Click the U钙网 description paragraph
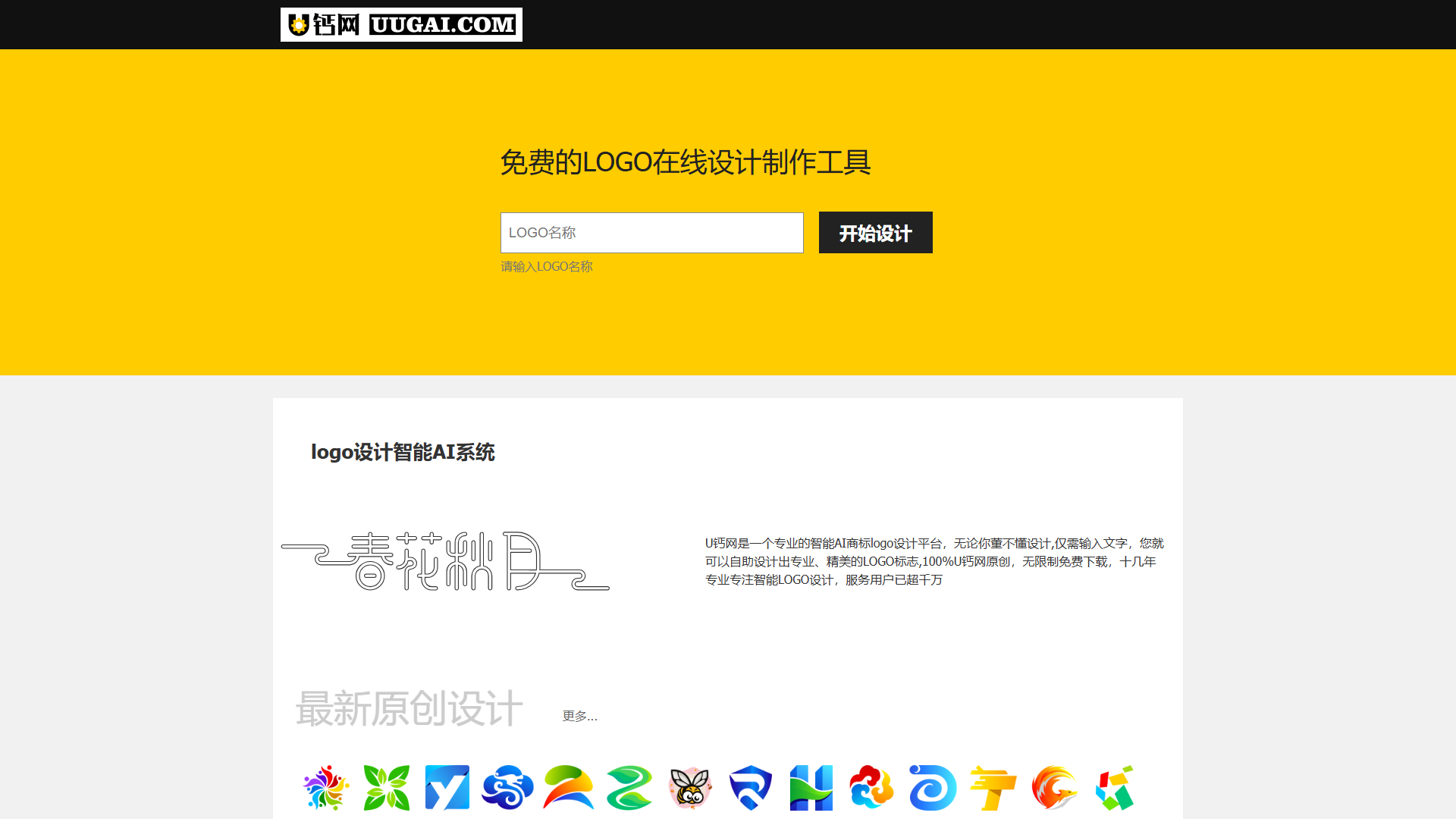 tap(934, 561)
